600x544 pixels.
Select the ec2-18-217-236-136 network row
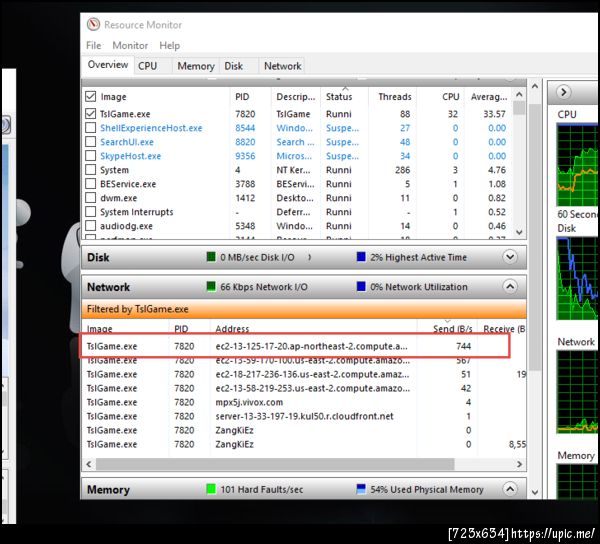(x=304, y=374)
